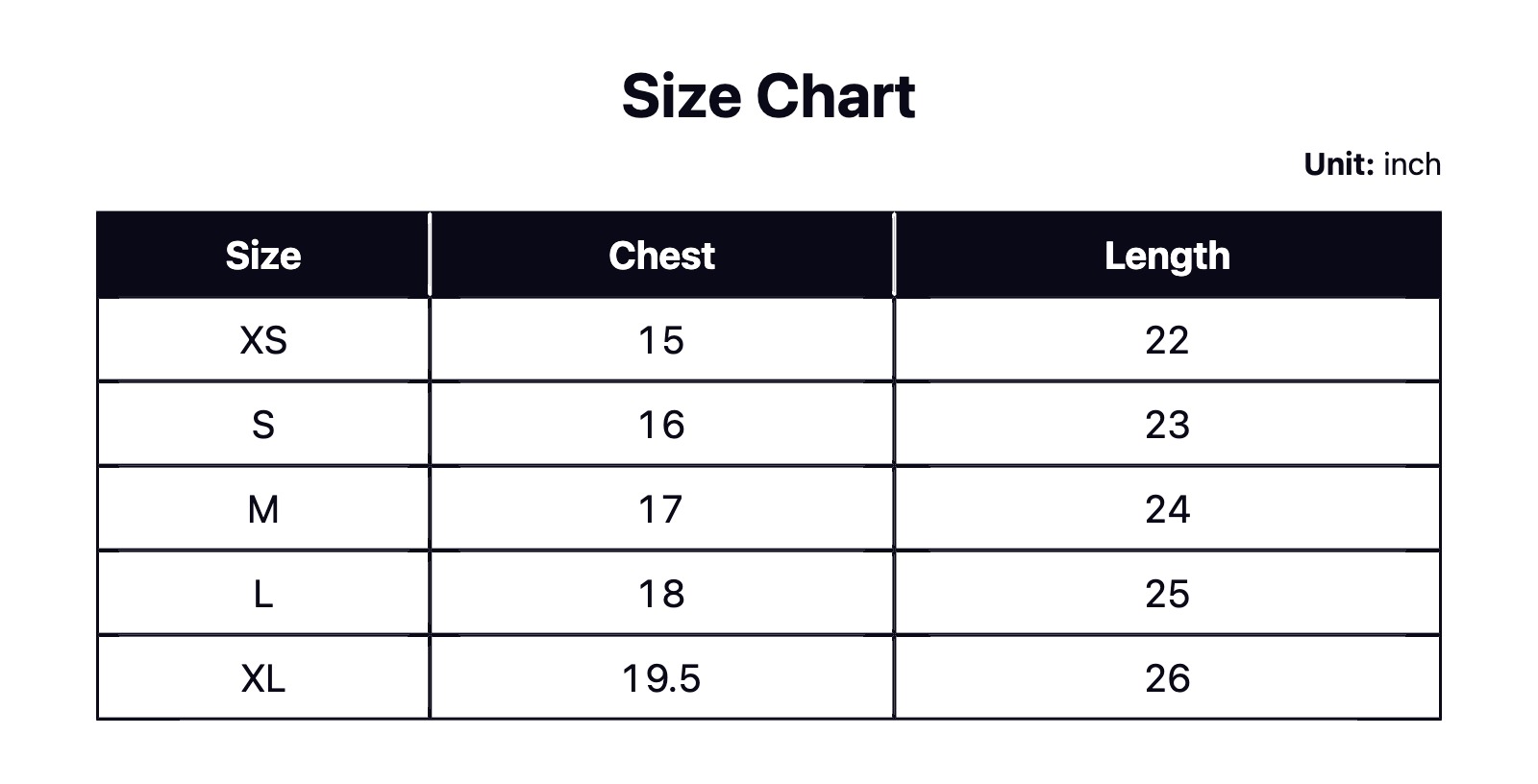
Task: Click chest value 15
Action: (661, 340)
